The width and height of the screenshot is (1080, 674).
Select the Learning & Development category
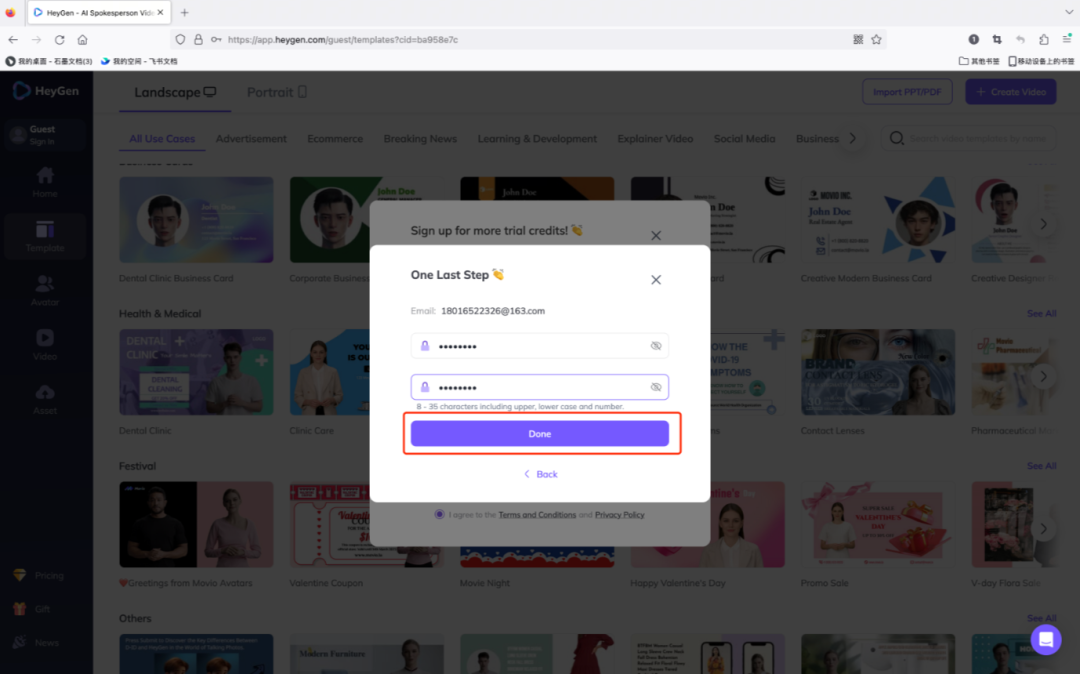coord(537,138)
